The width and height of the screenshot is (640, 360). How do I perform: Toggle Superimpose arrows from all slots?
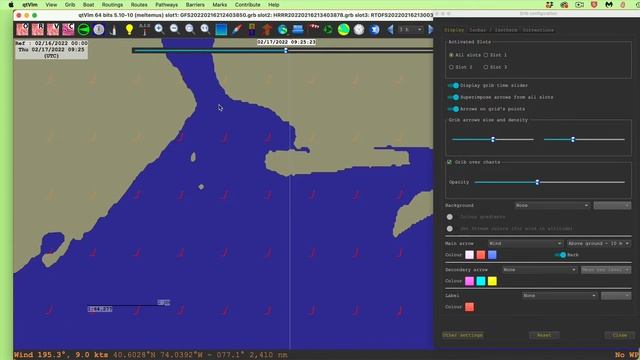click(x=453, y=97)
